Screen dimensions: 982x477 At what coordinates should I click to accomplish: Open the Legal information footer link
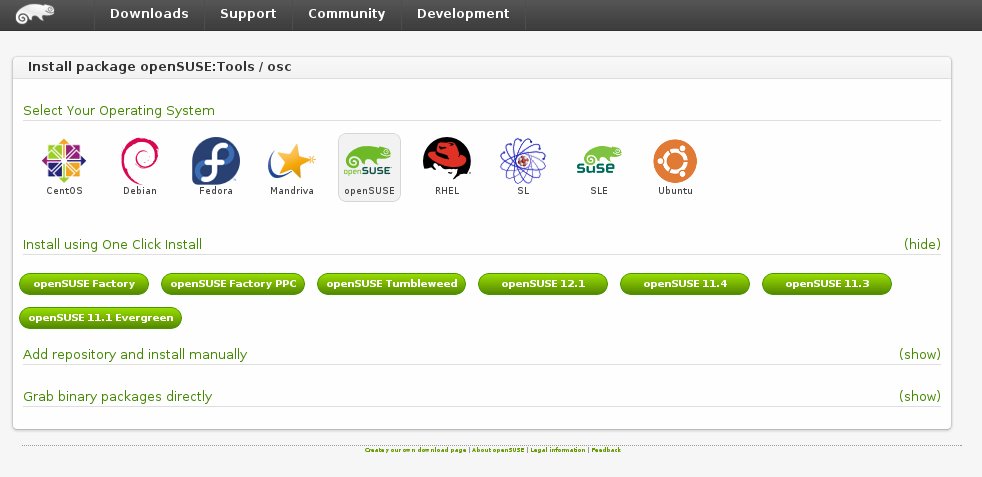(x=557, y=450)
